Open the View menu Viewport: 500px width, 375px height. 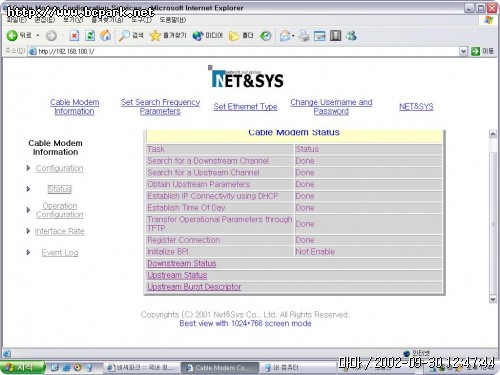pyautogui.click(x=73, y=20)
